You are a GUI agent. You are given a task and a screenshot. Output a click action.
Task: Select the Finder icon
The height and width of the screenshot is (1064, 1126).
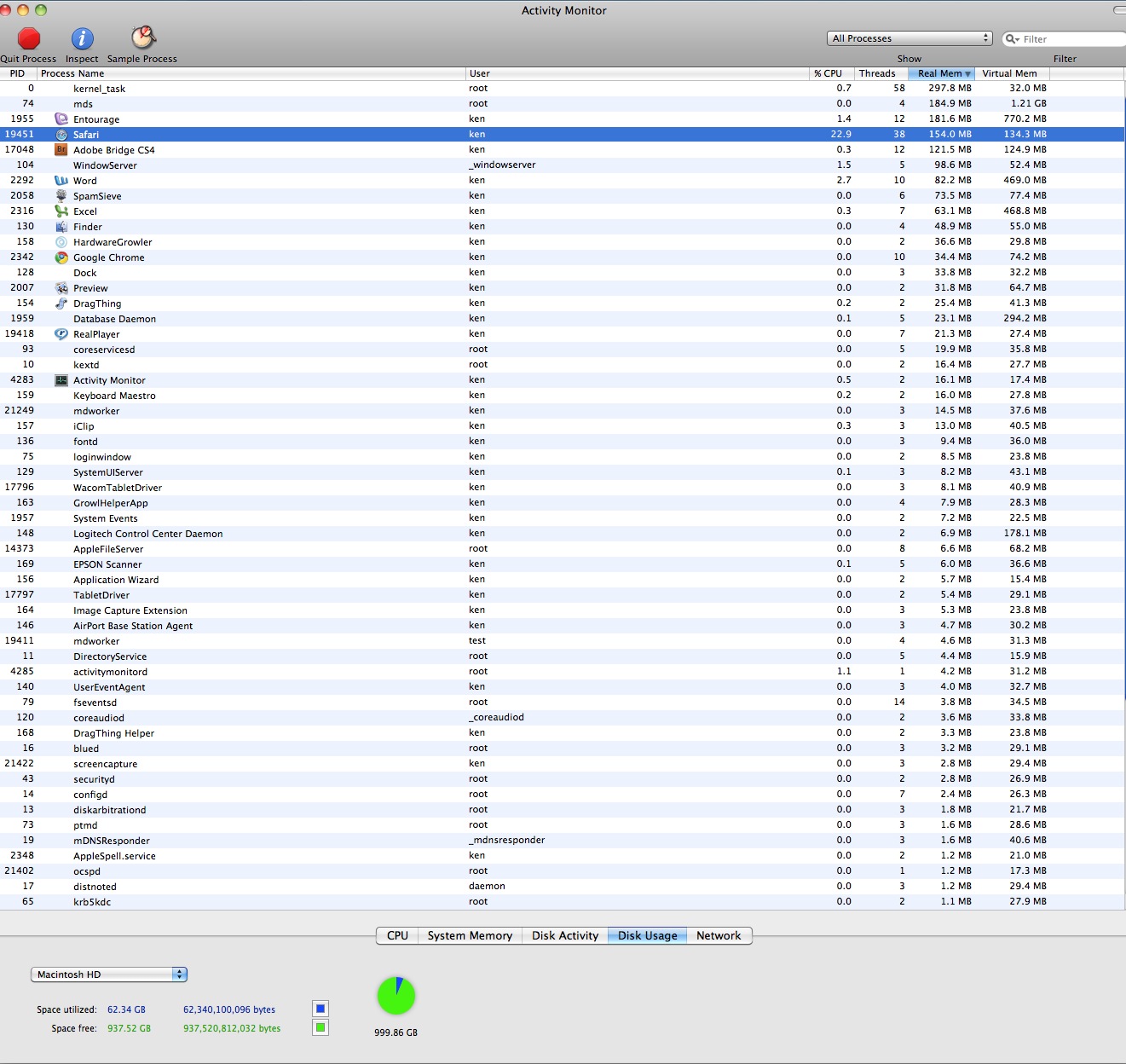pyautogui.click(x=61, y=227)
